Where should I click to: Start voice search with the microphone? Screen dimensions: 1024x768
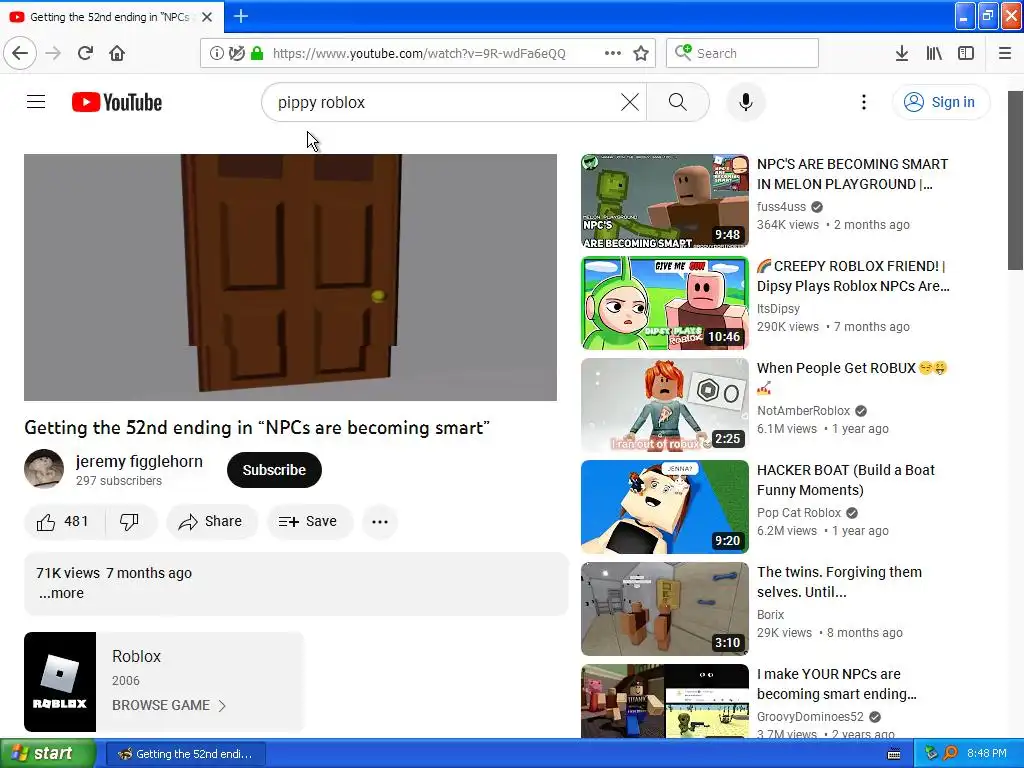pyautogui.click(x=746, y=102)
